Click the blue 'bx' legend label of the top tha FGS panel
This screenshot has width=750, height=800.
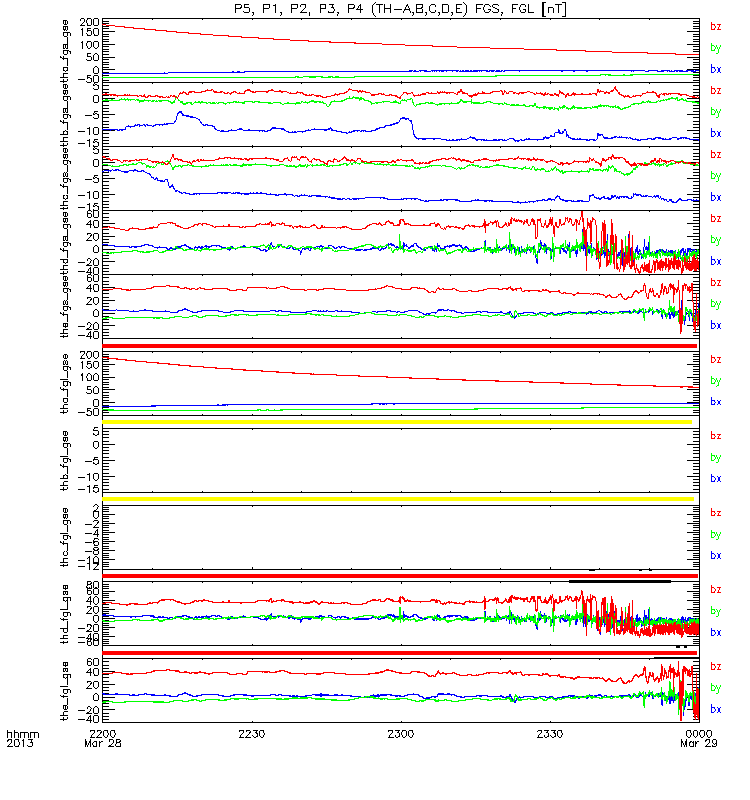tap(715, 69)
